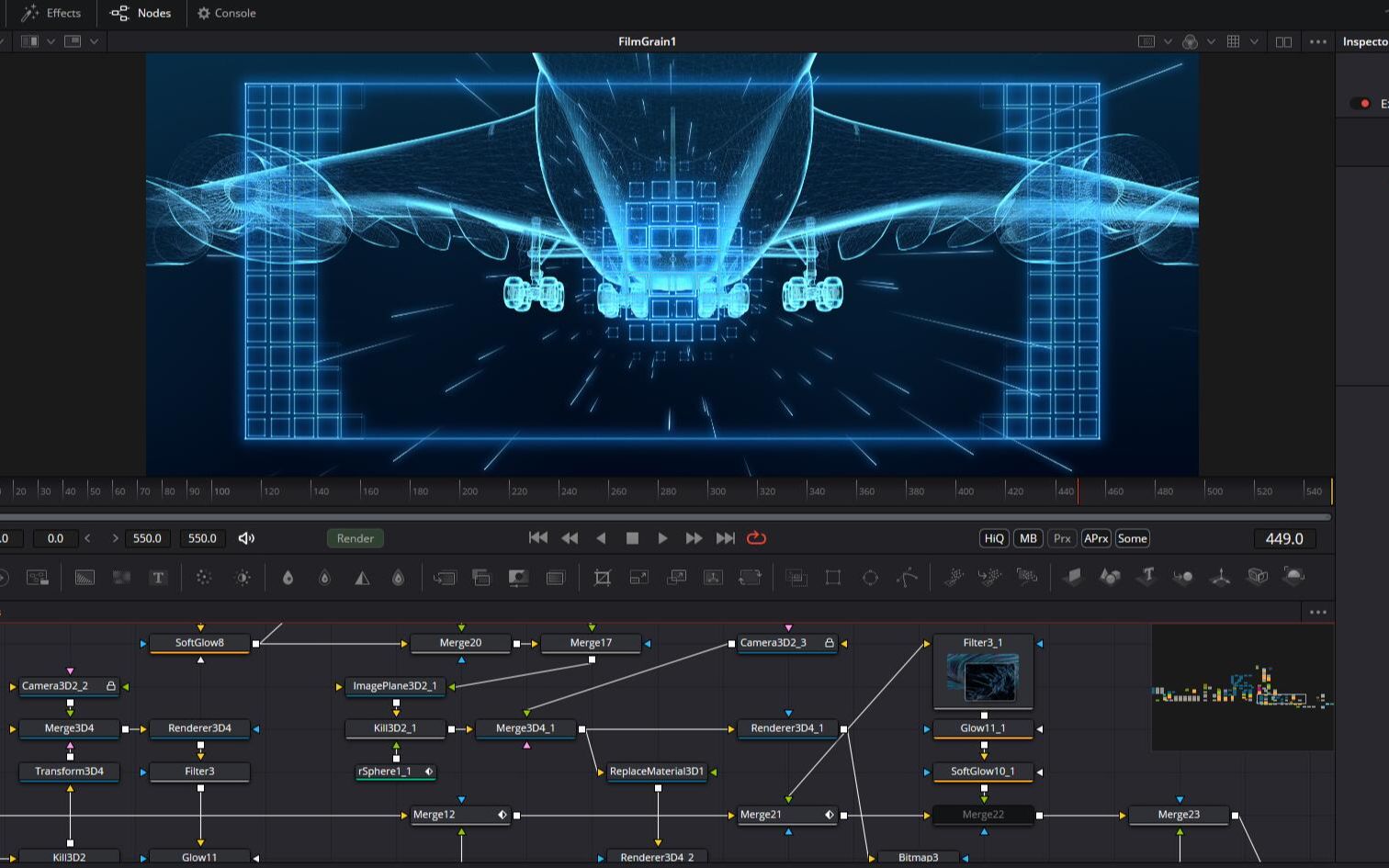The width and height of the screenshot is (1389, 868).
Task: Select the ReplaceMaterial3D1 node
Action: [x=657, y=772]
